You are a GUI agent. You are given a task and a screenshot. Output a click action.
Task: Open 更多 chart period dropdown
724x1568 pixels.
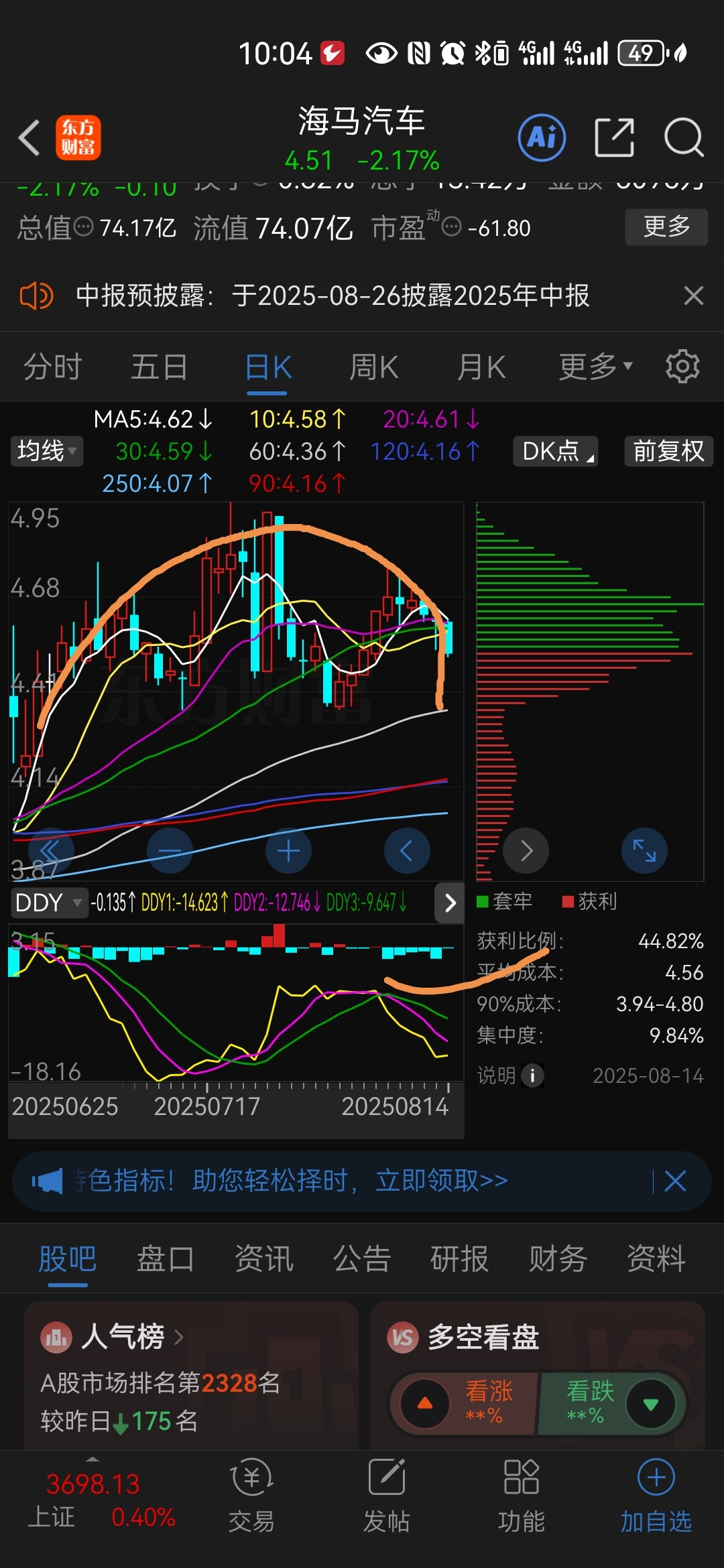595,367
